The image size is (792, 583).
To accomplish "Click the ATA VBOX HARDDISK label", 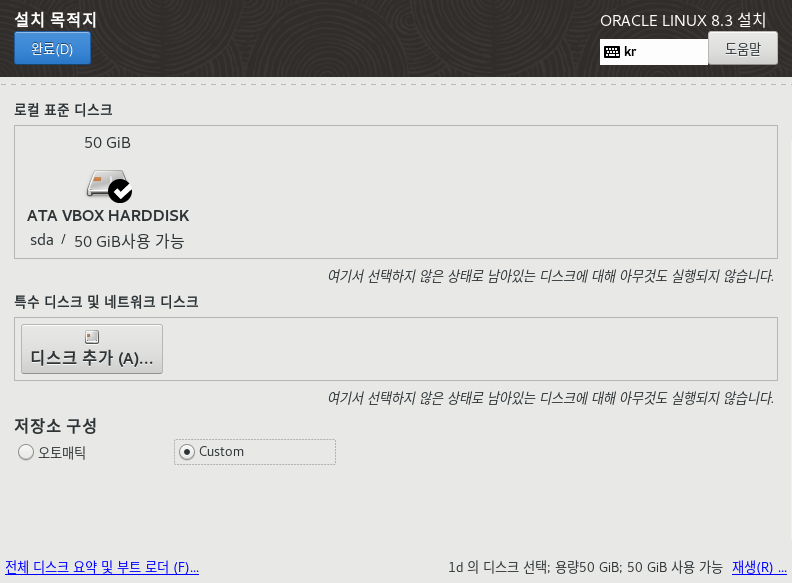I will click(x=108, y=216).
